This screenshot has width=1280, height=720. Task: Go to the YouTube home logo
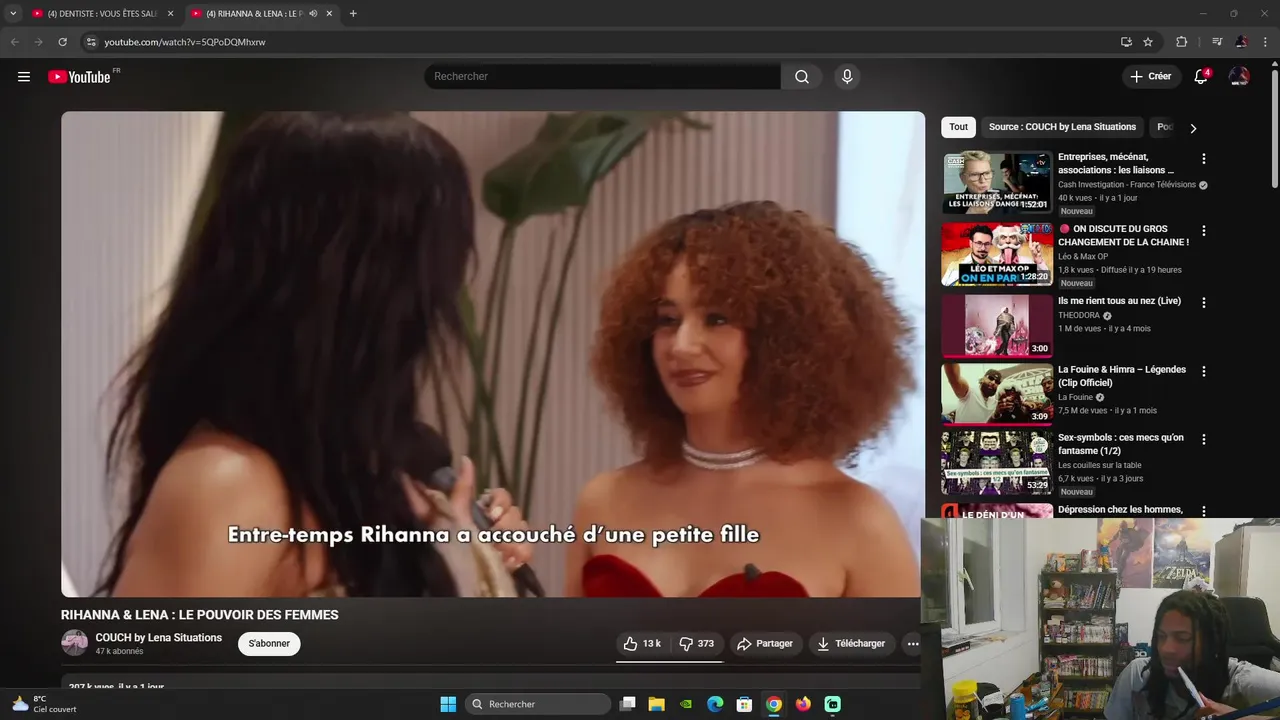pyautogui.click(x=80, y=77)
